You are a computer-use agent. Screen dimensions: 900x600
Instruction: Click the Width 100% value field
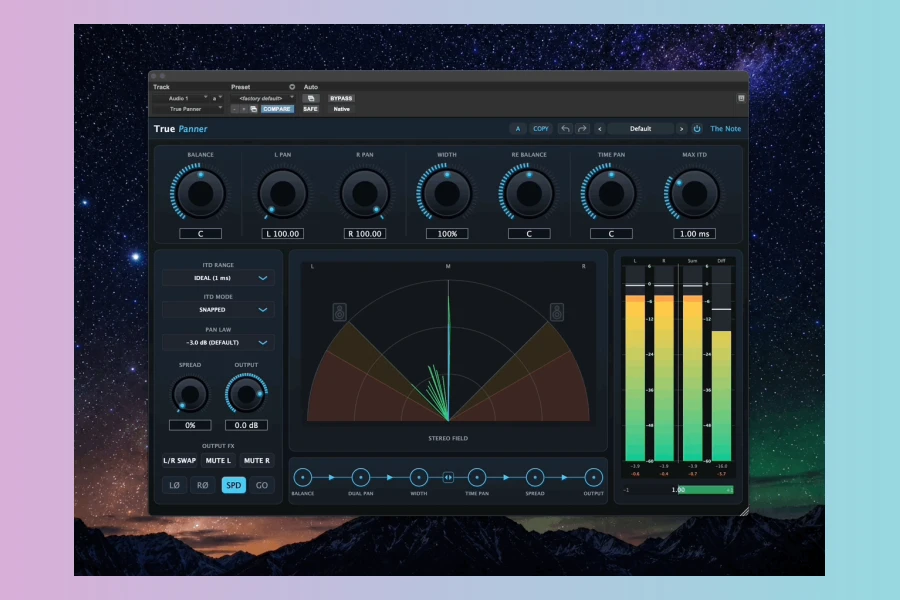coord(447,234)
